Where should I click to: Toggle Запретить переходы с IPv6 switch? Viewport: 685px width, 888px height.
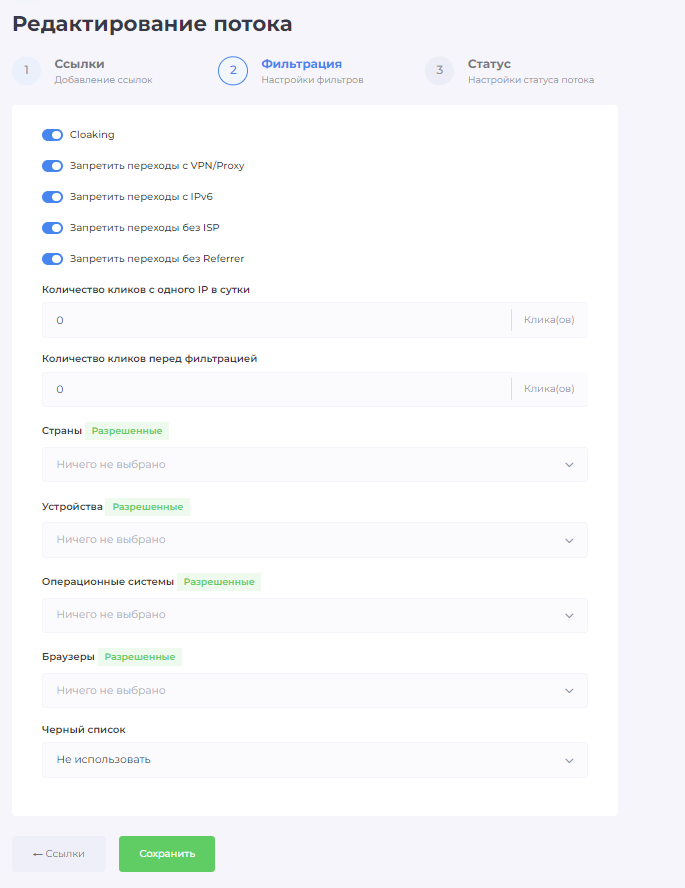53,197
